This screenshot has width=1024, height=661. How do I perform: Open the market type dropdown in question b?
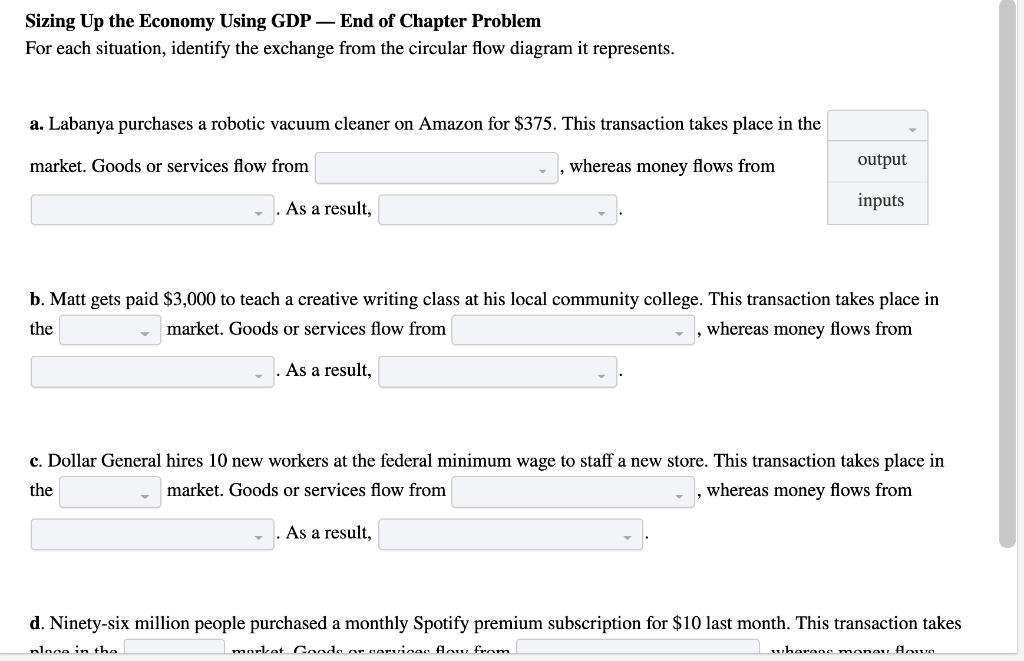pos(109,329)
